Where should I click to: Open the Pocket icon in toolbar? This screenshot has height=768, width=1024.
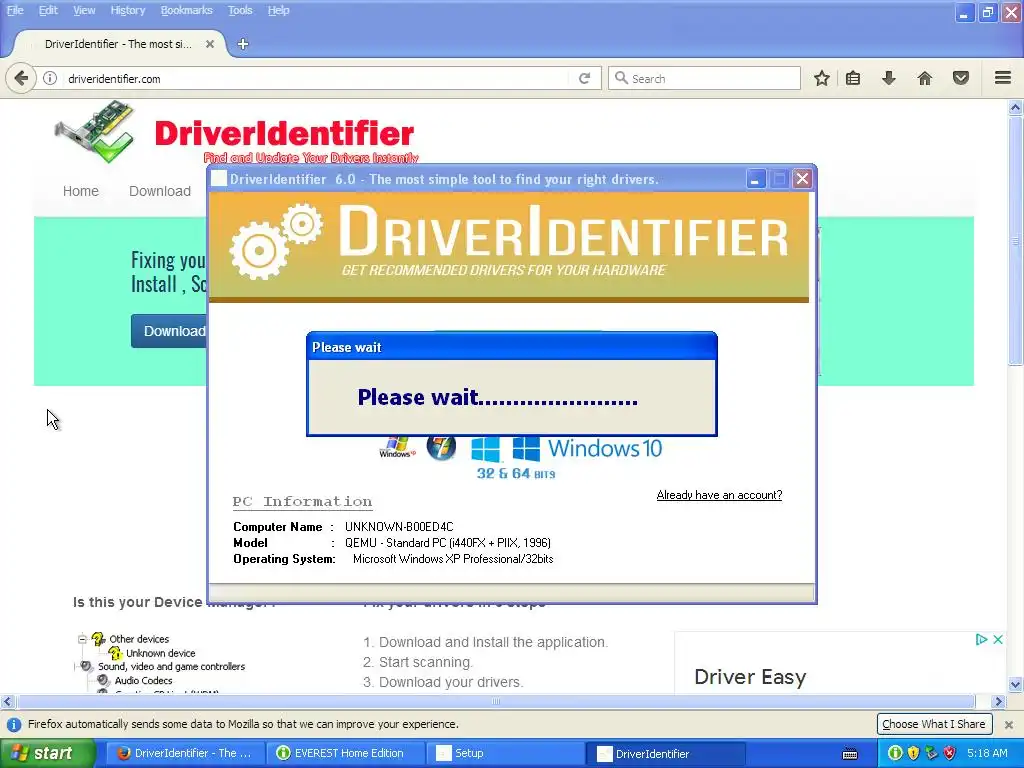(961, 79)
